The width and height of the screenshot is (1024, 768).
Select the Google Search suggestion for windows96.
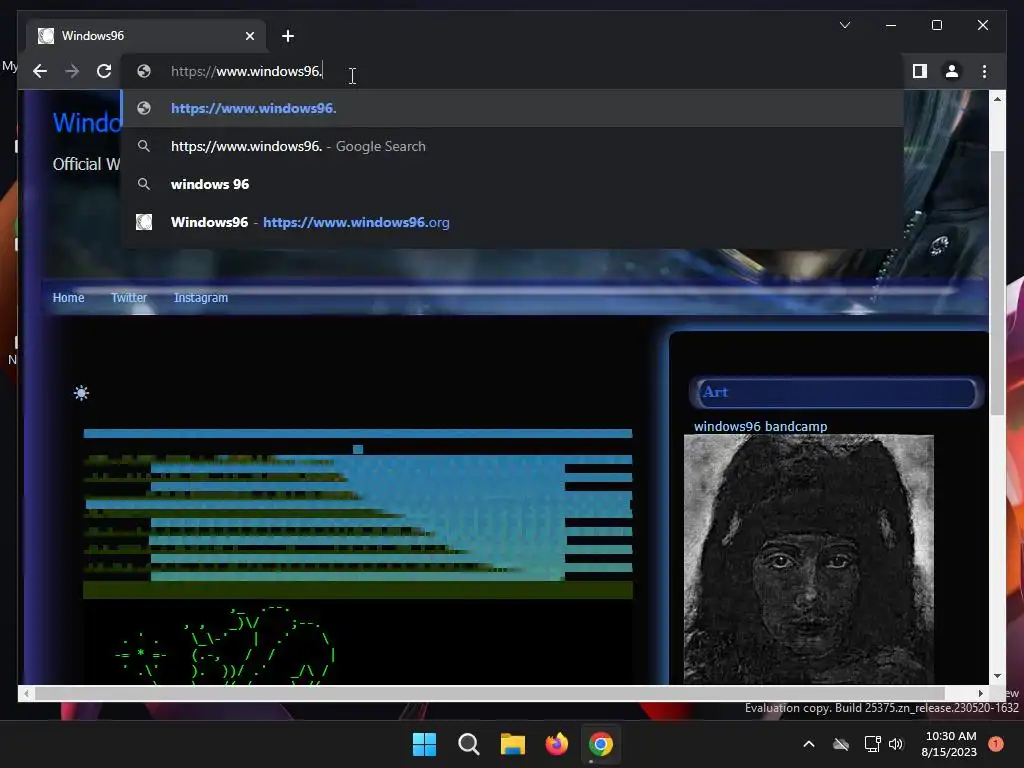coord(513,146)
